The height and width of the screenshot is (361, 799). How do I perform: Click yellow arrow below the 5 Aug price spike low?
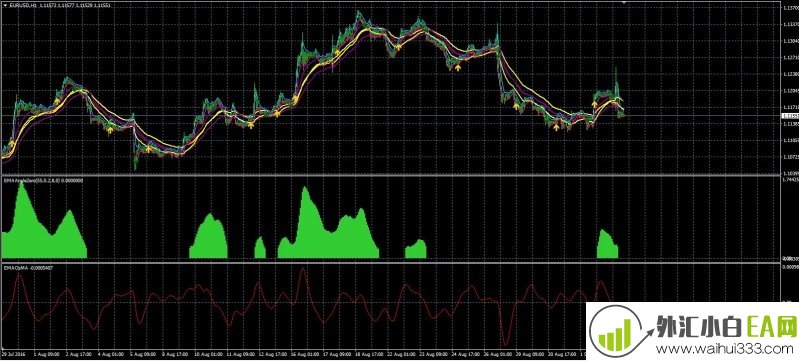point(148,149)
